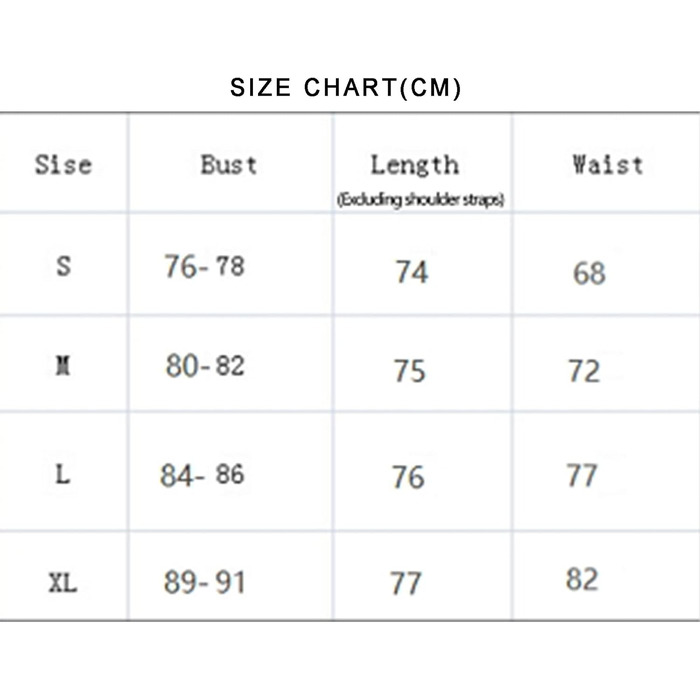Click the 89-91 bust measurement
Viewport: 700px width, 700px height.
(x=204, y=582)
